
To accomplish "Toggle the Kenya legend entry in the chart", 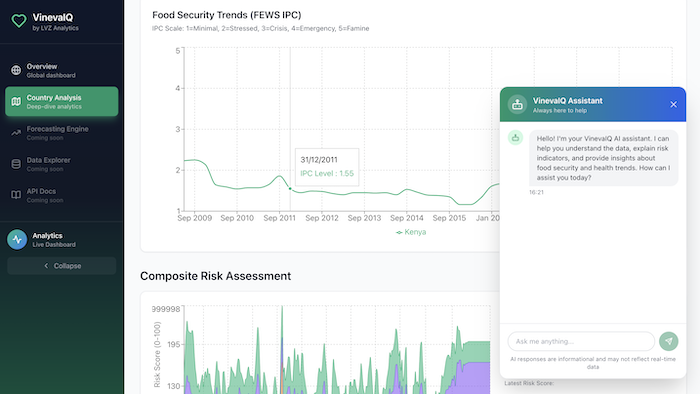I will [x=411, y=232].
